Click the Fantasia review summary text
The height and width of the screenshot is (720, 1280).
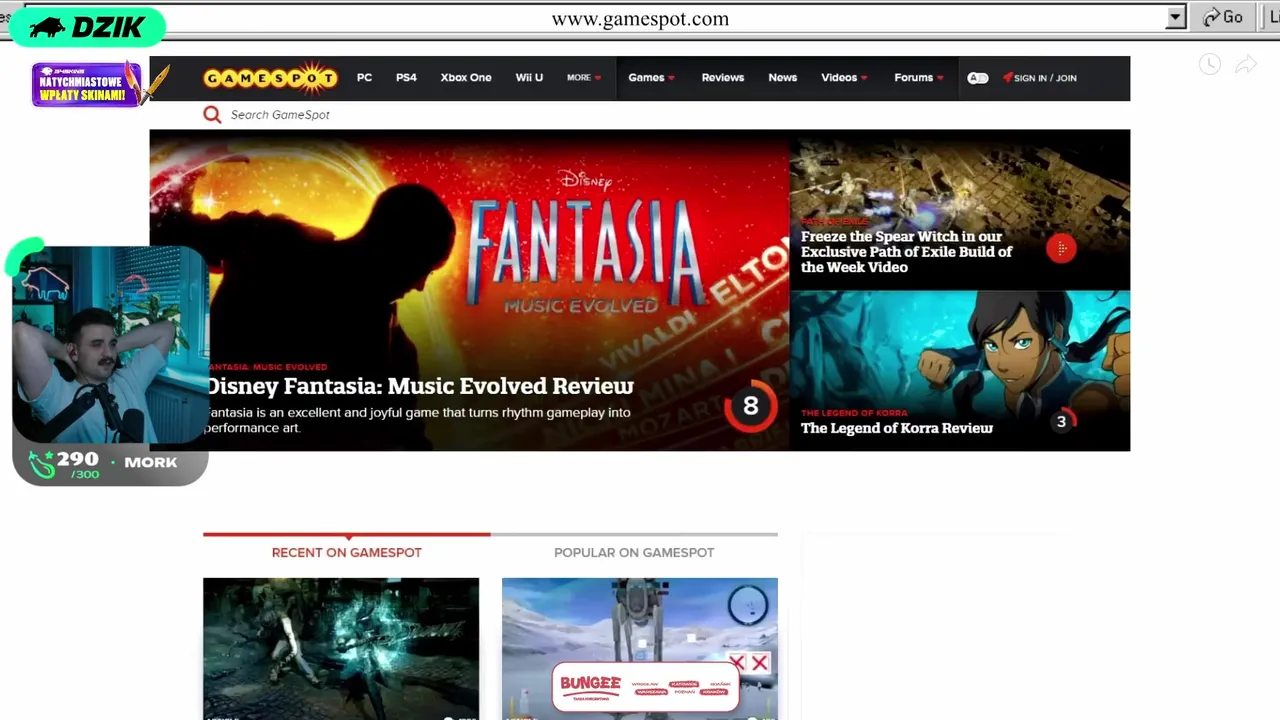point(418,420)
